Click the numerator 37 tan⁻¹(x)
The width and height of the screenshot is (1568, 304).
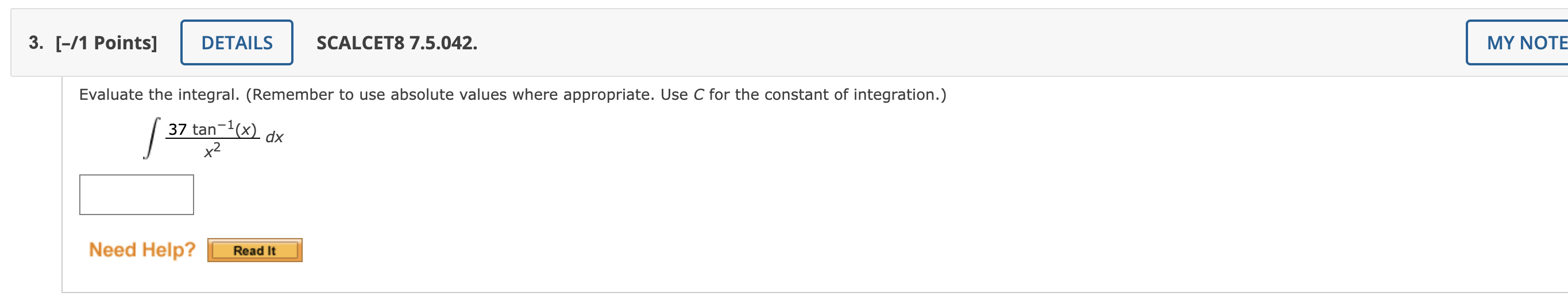tap(213, 129)
